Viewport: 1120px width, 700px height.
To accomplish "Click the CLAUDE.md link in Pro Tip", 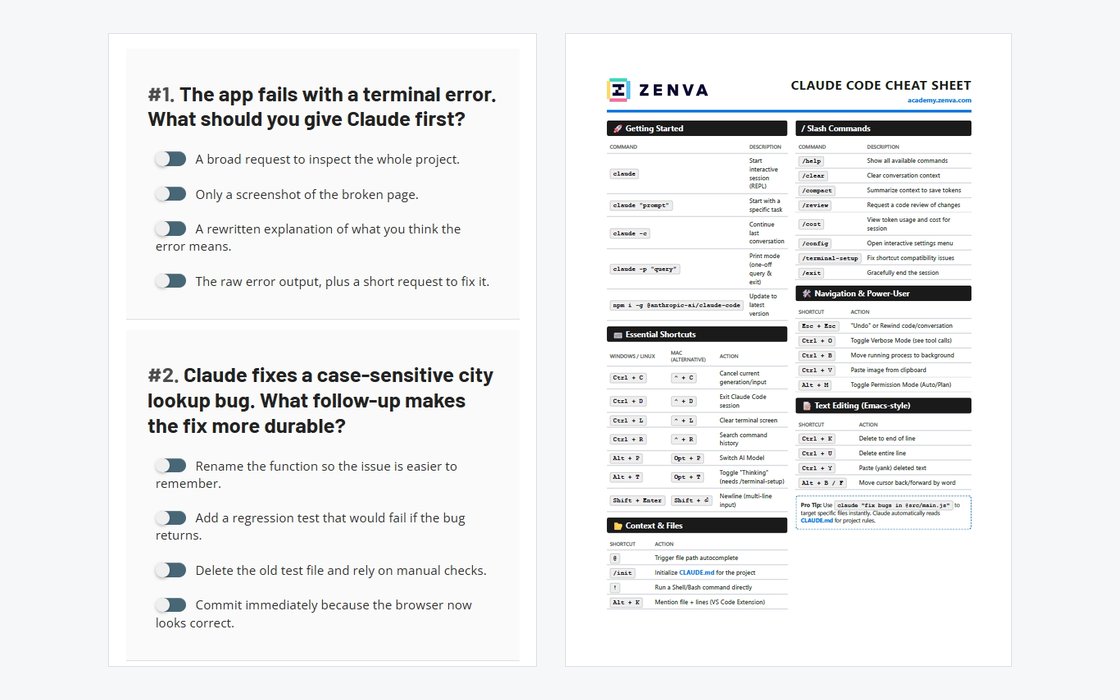I will point(816,521).
